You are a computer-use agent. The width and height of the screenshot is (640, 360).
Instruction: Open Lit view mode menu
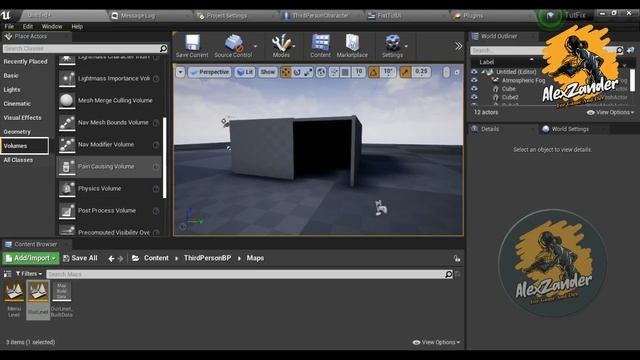click(x=245, y=72)
